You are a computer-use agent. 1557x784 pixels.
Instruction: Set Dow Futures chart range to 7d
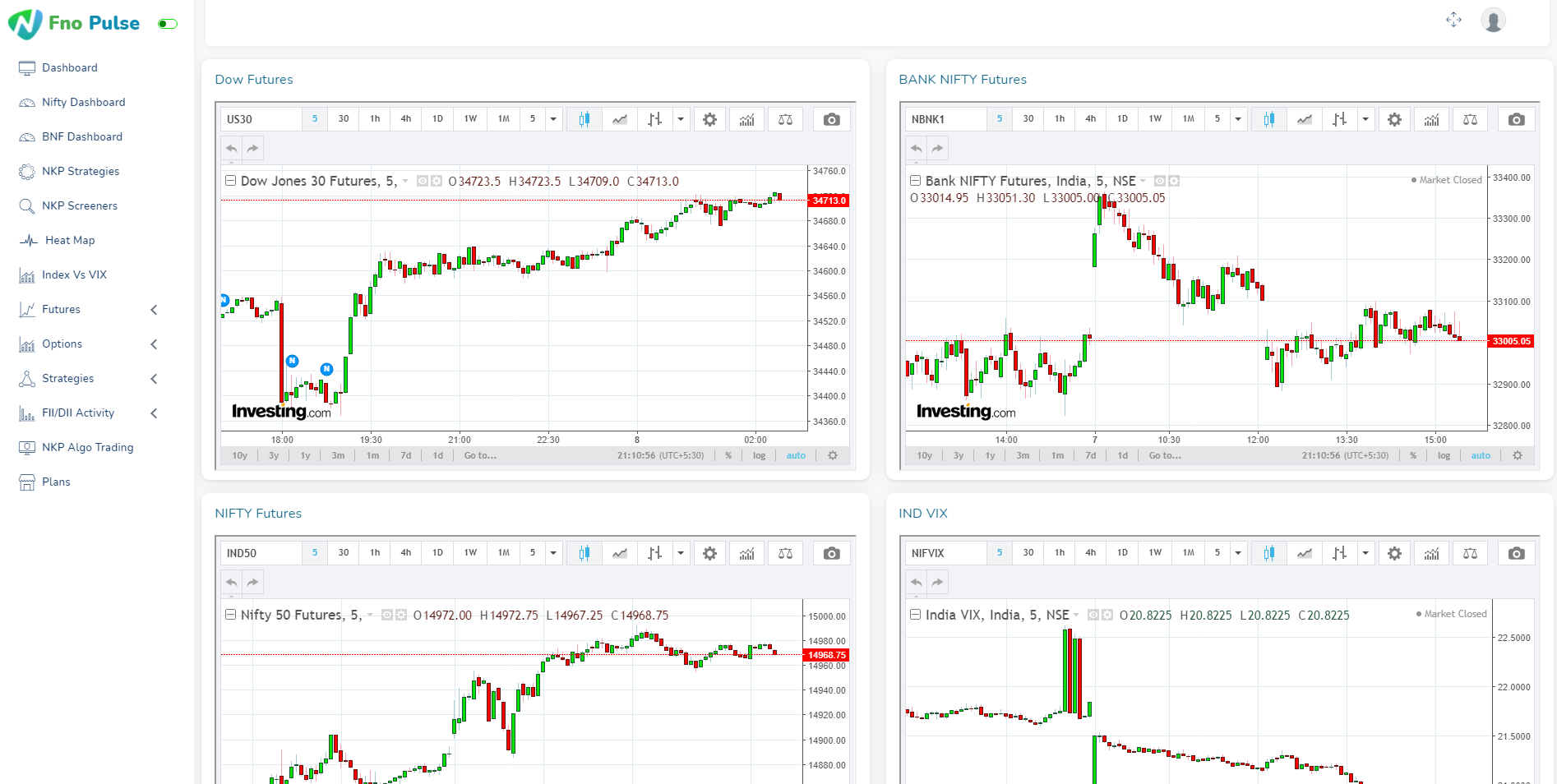pos(405,455)
